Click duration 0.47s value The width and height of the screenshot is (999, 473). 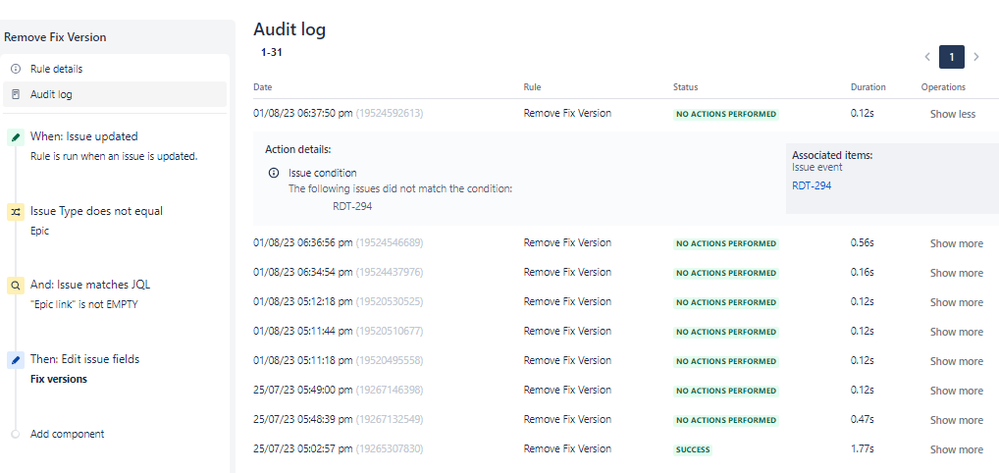point(862,419)
